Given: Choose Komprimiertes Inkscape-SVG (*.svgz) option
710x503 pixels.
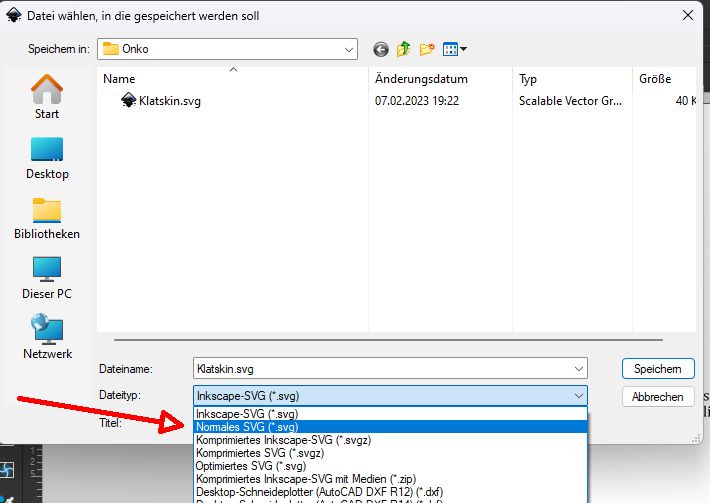Looking at the screenshot, I should click(x=390, y=440).
